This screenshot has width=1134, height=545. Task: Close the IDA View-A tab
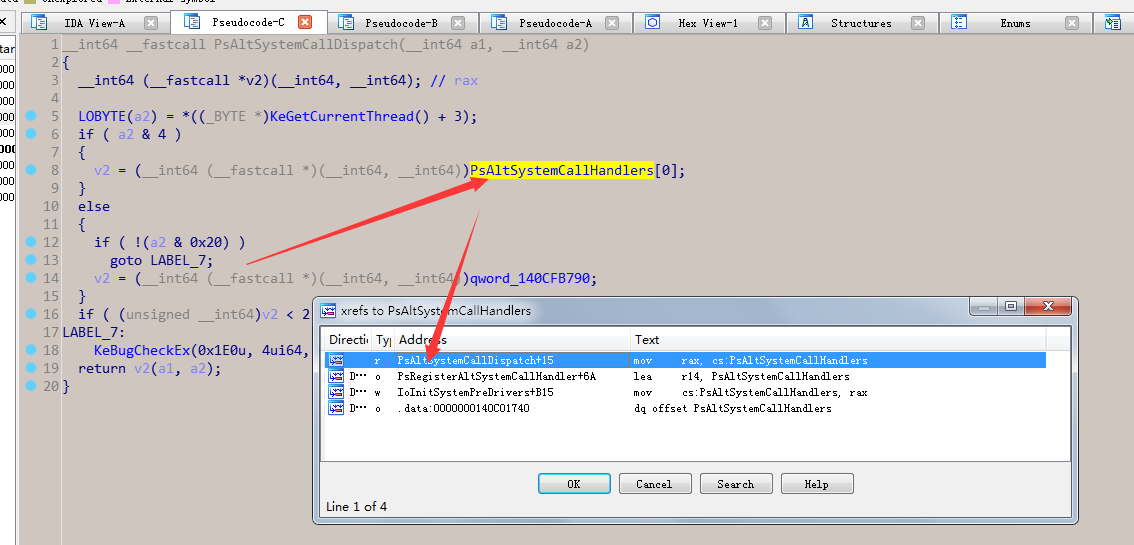(151, 23)
